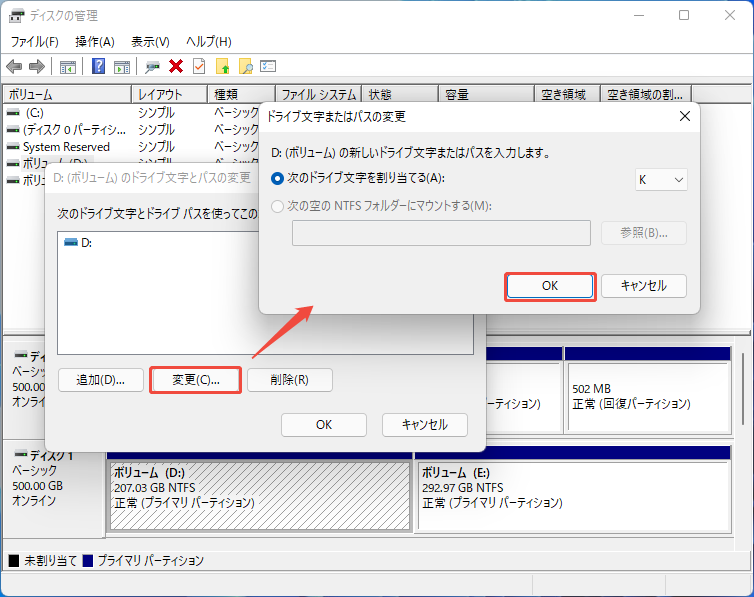The height and width of the screenshot is (597, 754).
Task: Click the 削除(R) button
Action: tap(289, 380)
